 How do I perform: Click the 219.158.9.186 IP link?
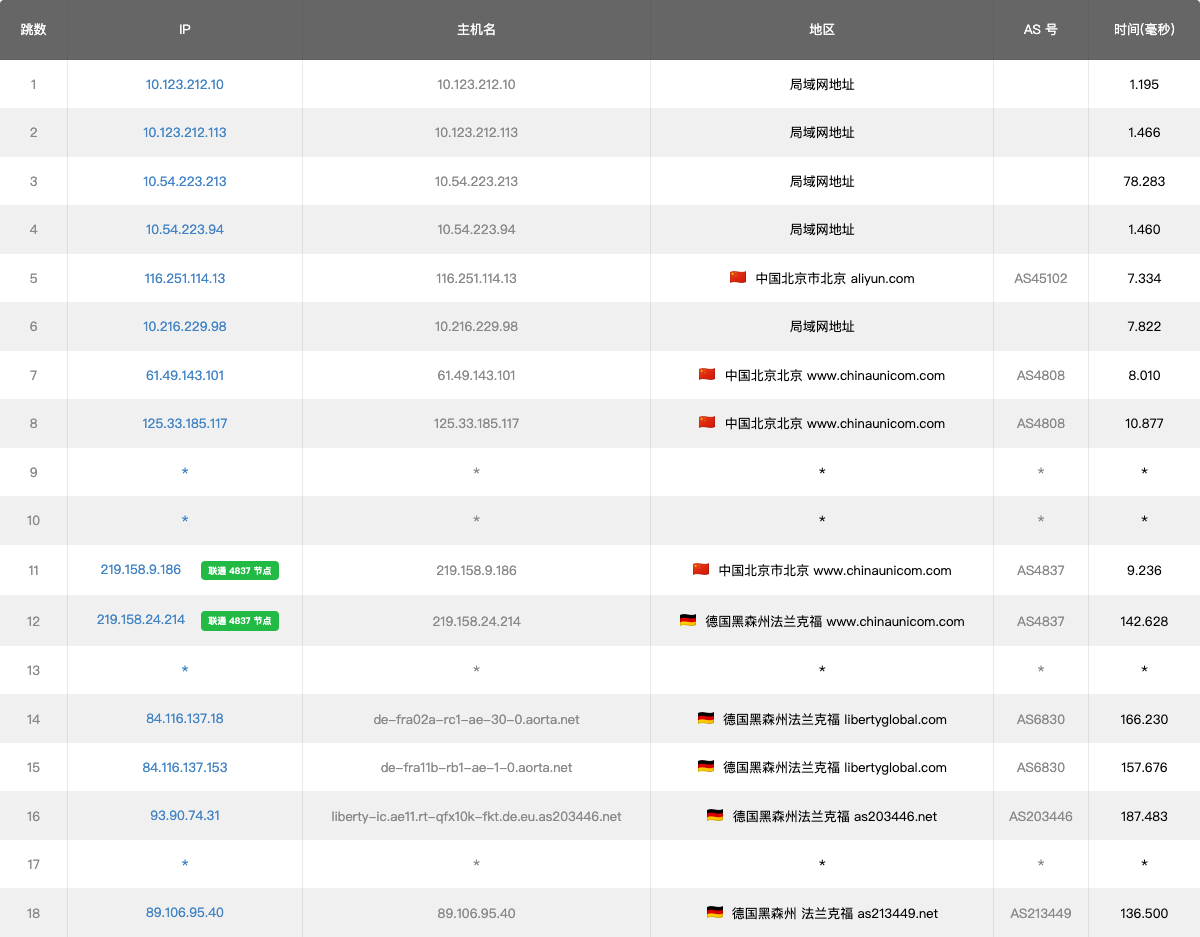coord(140,570)
